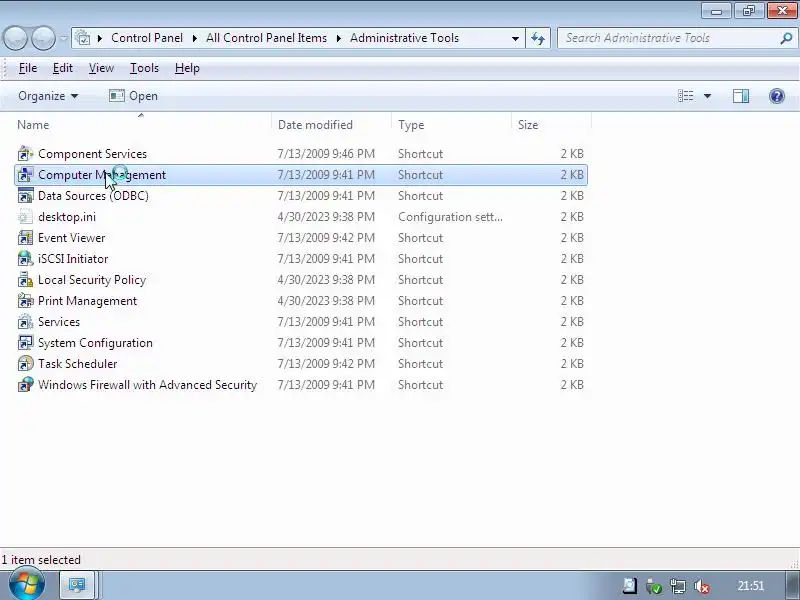Select the 'Task Scheduler' name text
The image size is (800, 600).
tap(78, 364)
